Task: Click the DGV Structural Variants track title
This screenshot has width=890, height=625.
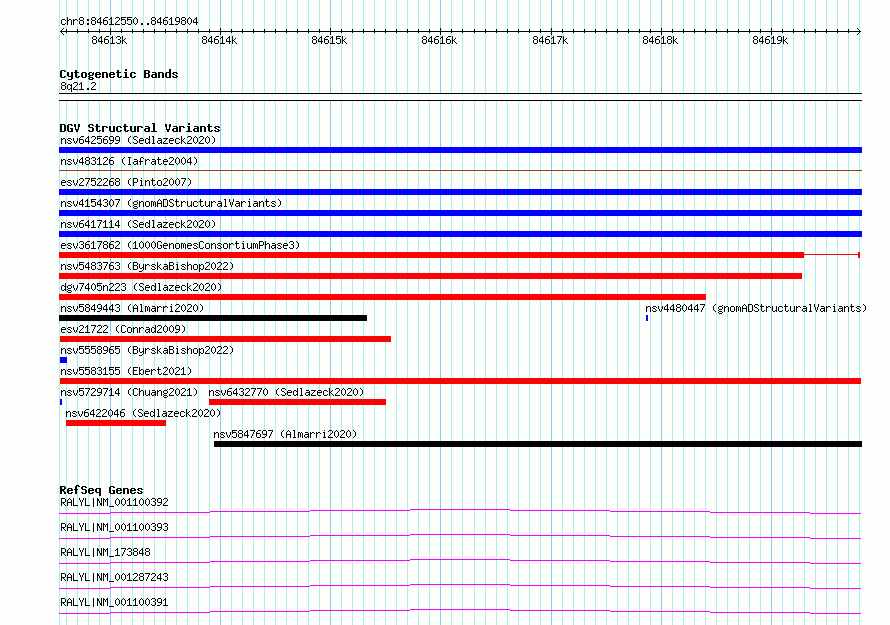Action: click(x=140, y=128)
